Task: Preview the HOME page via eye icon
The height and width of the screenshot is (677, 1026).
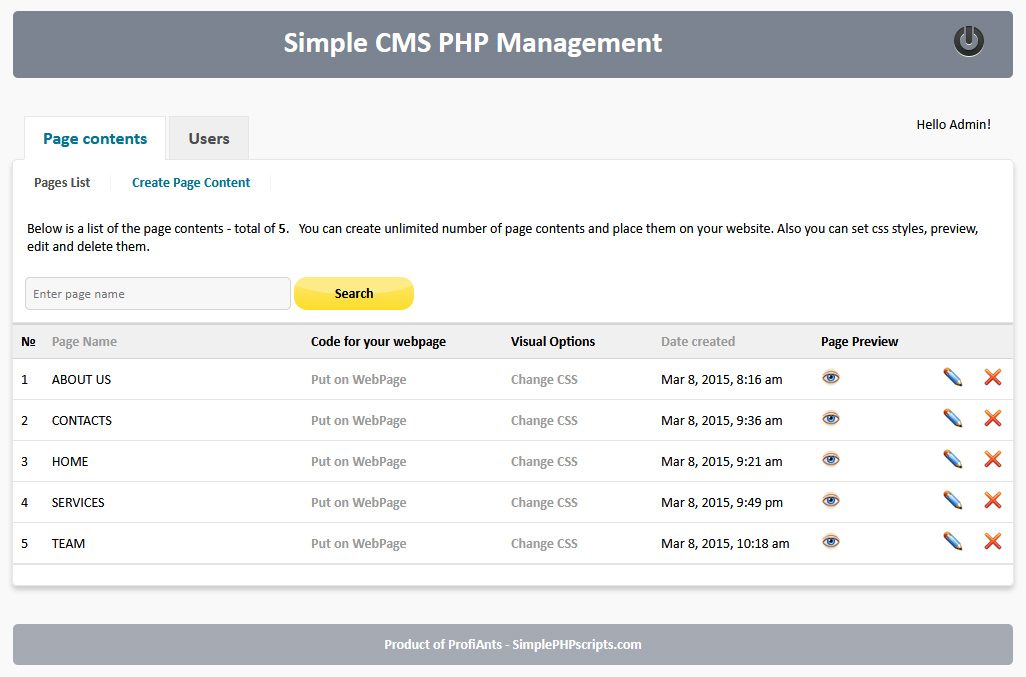Action: [x=830, y=460]
